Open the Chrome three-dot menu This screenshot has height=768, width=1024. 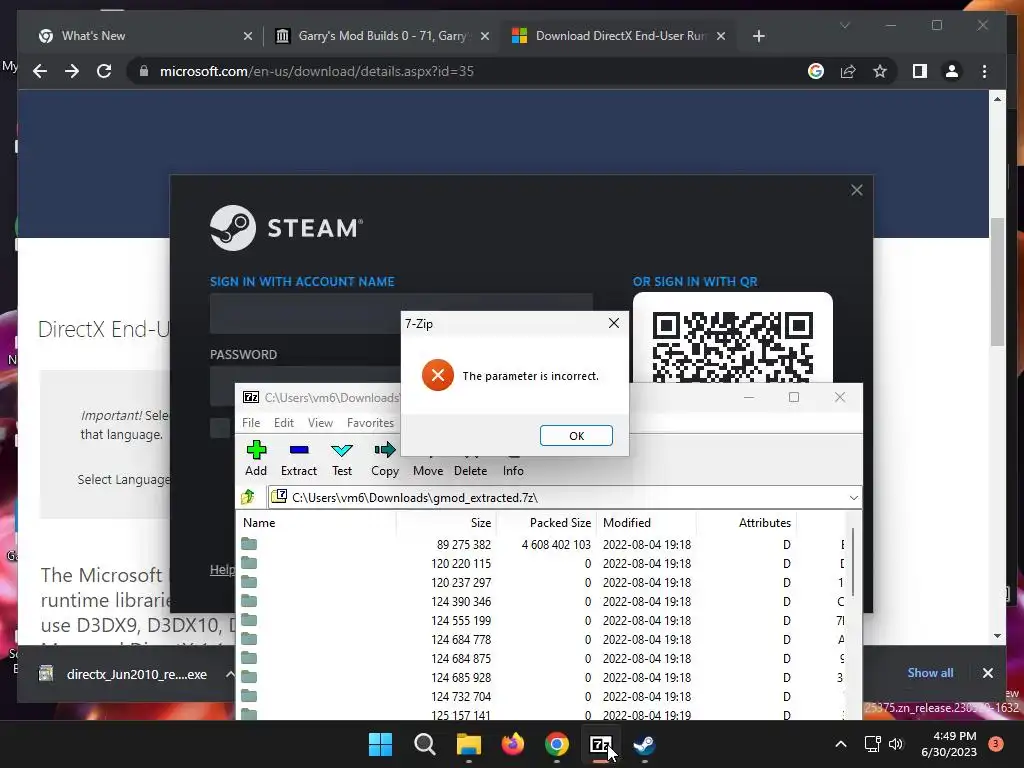[x=984, y=71]
